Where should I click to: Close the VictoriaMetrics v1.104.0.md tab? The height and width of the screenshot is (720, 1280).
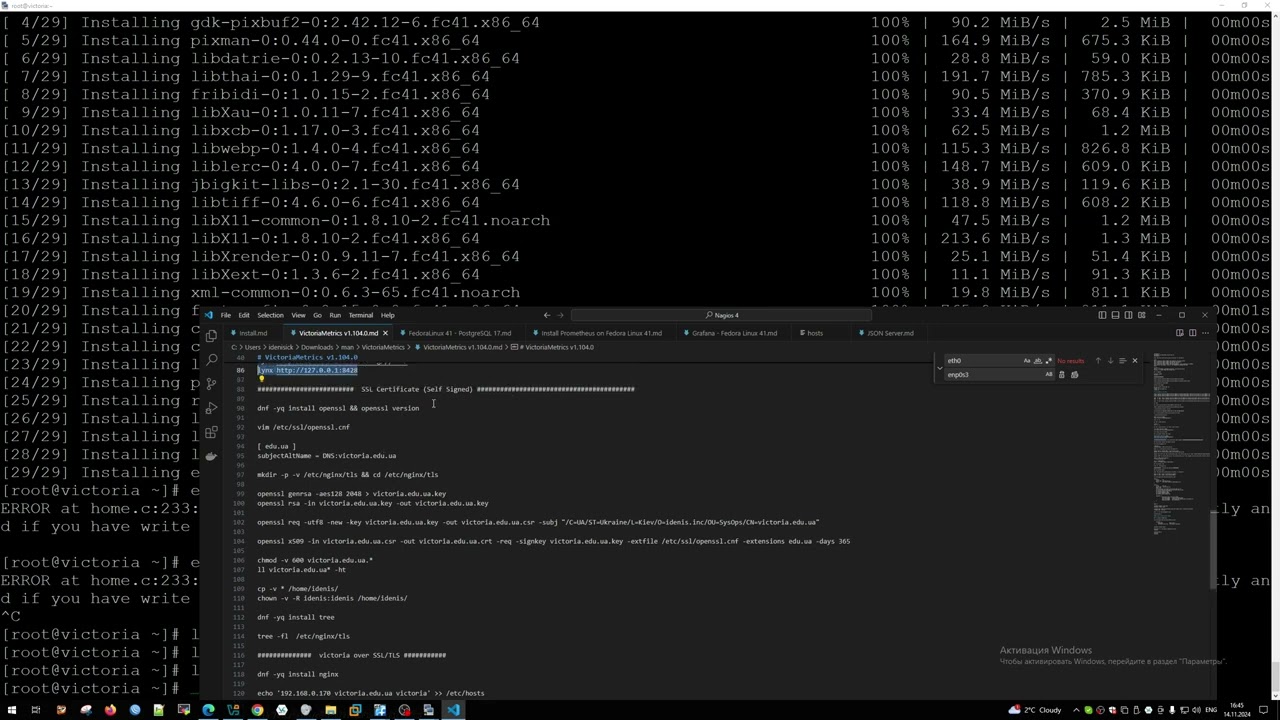tap(385, 333)
